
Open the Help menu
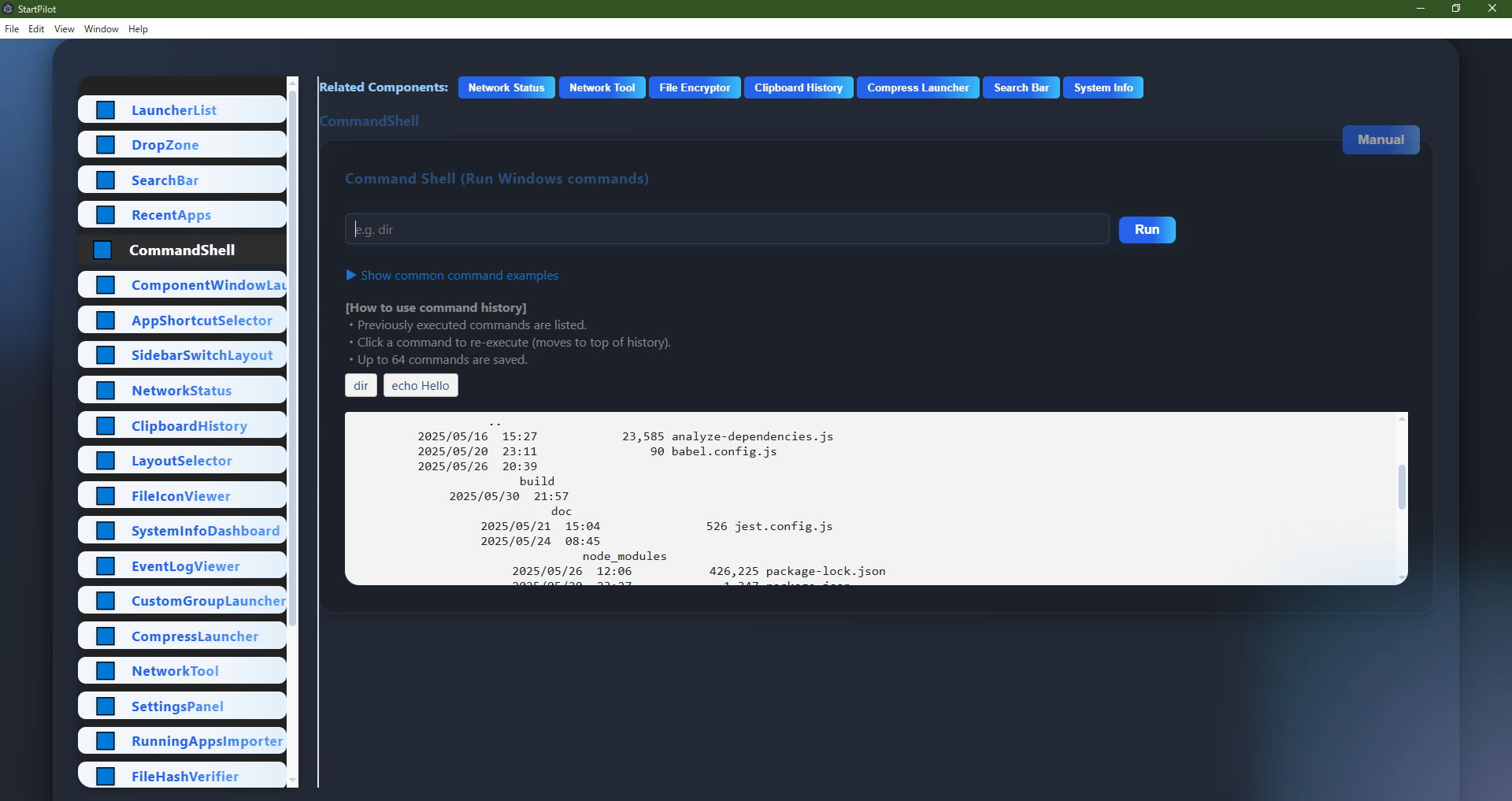(138, 29)
